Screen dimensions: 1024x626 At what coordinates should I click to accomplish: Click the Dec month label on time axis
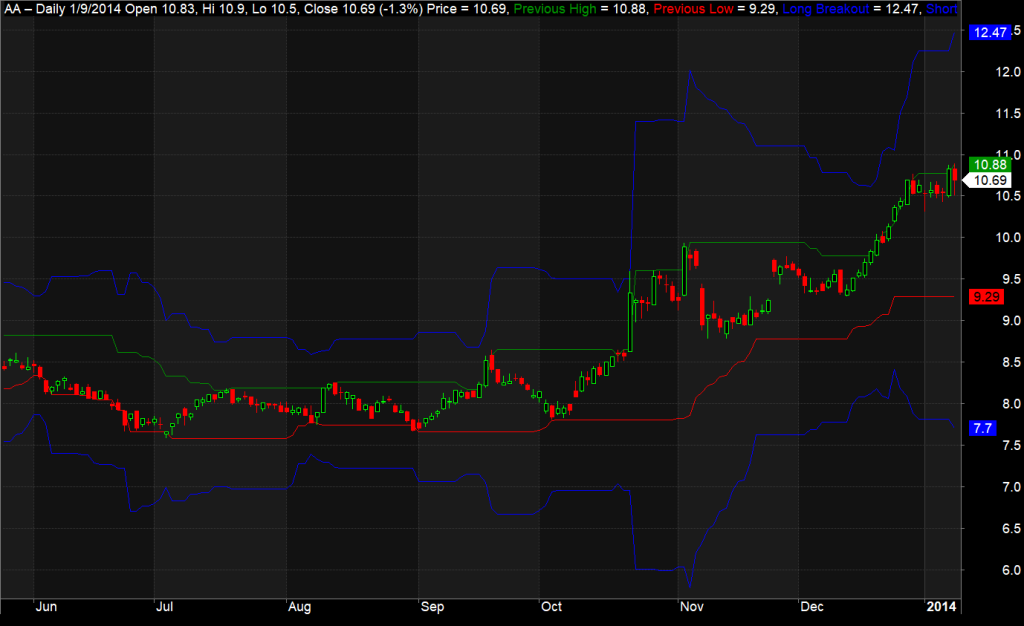[x=812, y=607]
